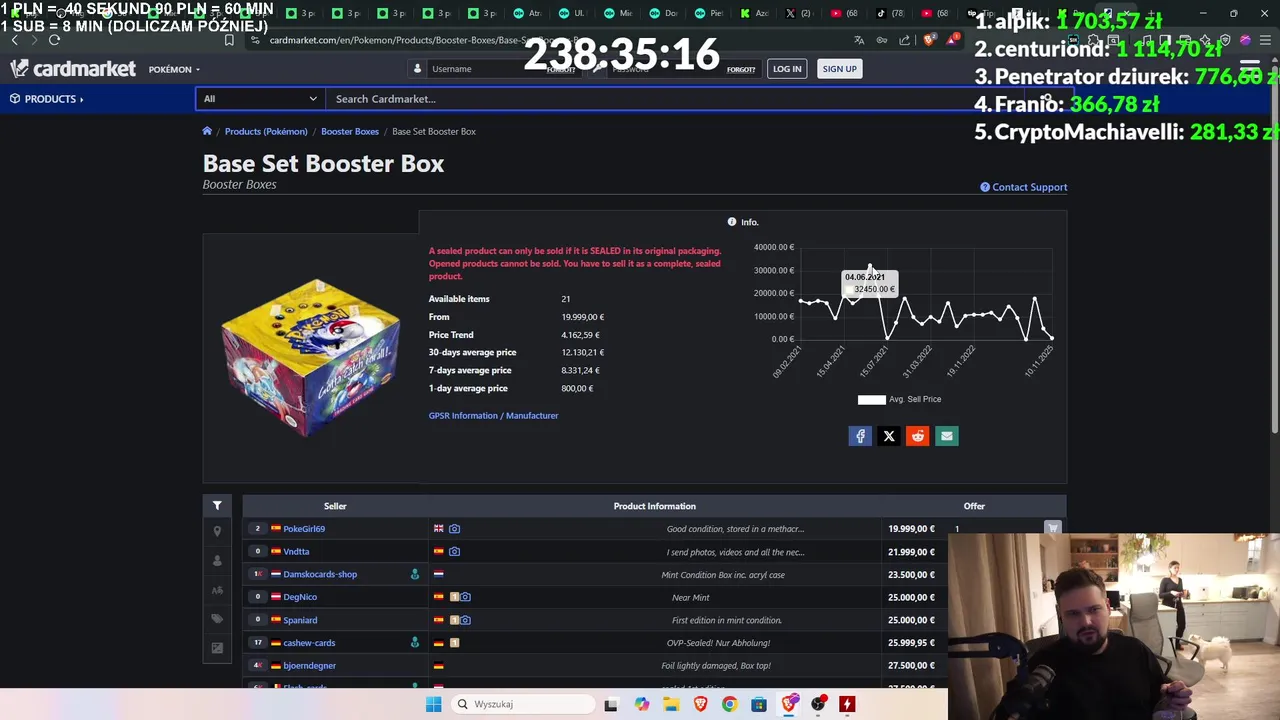
Task: Click first edition badge in cashew-cards row
Action: [x=454, y=644]
